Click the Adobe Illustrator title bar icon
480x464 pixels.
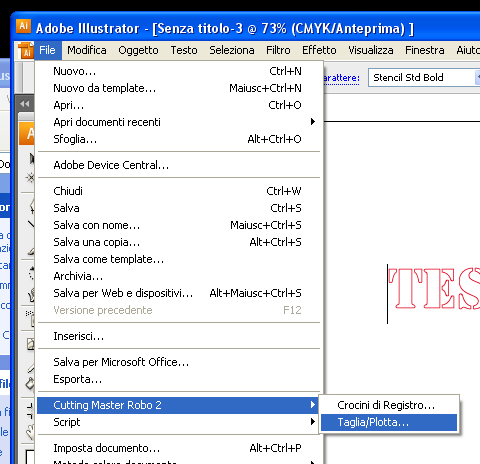pos(23,26)
